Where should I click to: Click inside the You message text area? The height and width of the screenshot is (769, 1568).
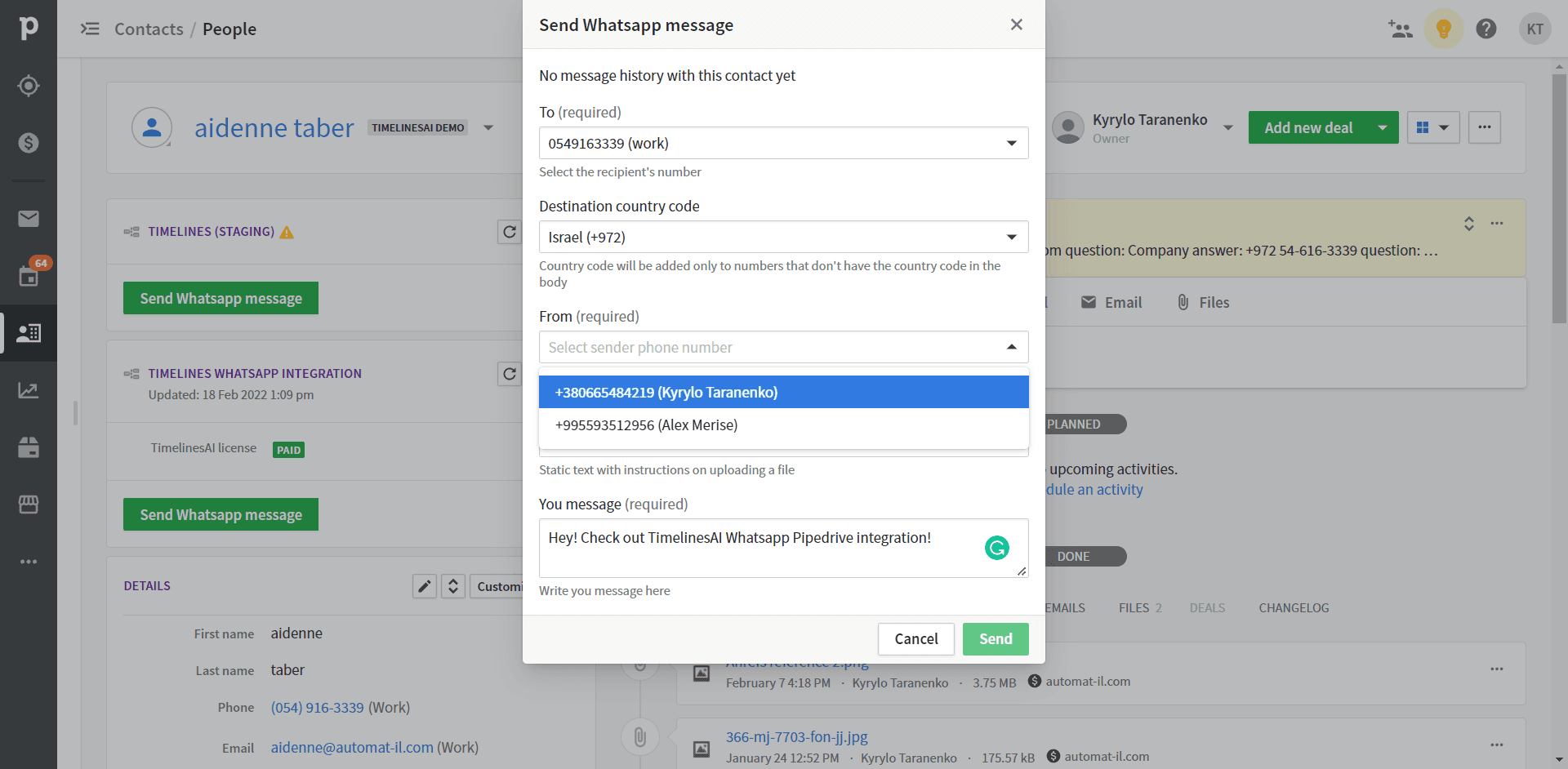(776, 549)
